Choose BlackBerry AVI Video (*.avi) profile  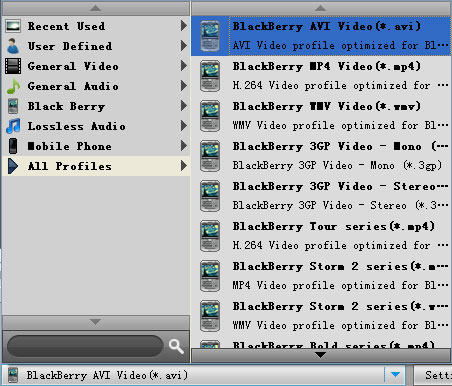click(321, 36)
